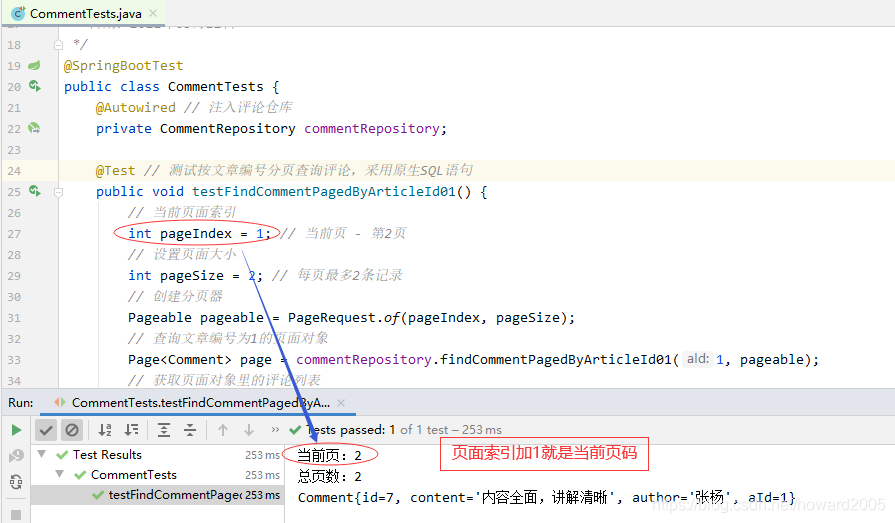Open the CommentTests.java editor tab
The width and height of the screenshot is (895, 523).
(86, 13)
